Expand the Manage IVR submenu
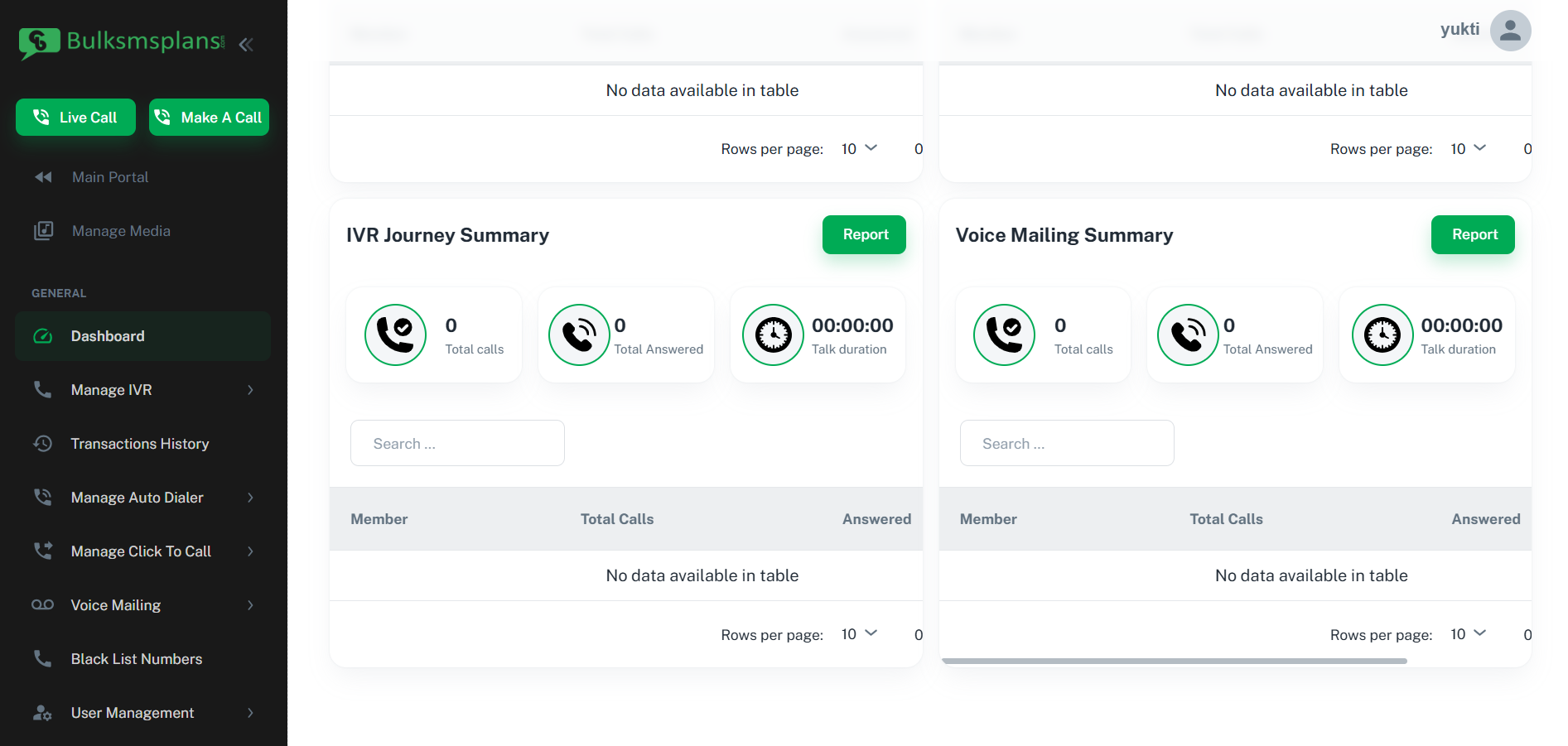This screenshot has height=746, width=1568. click(x=250, y=390)
